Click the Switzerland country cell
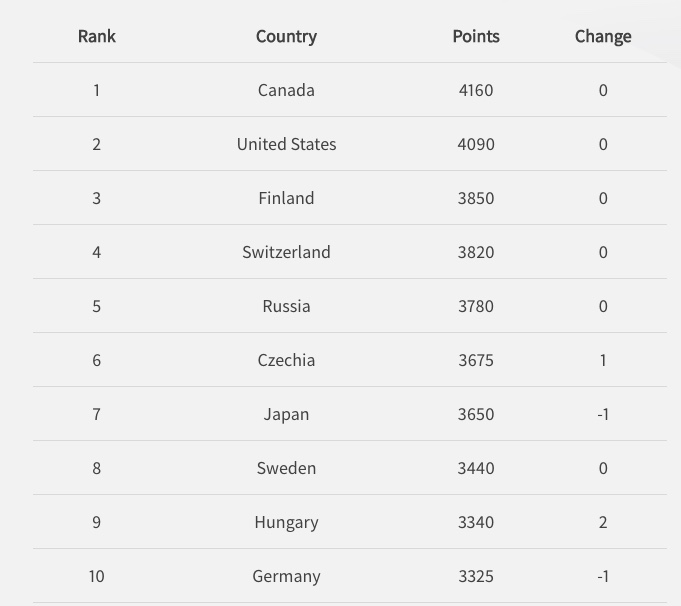 tap(286, 252)
